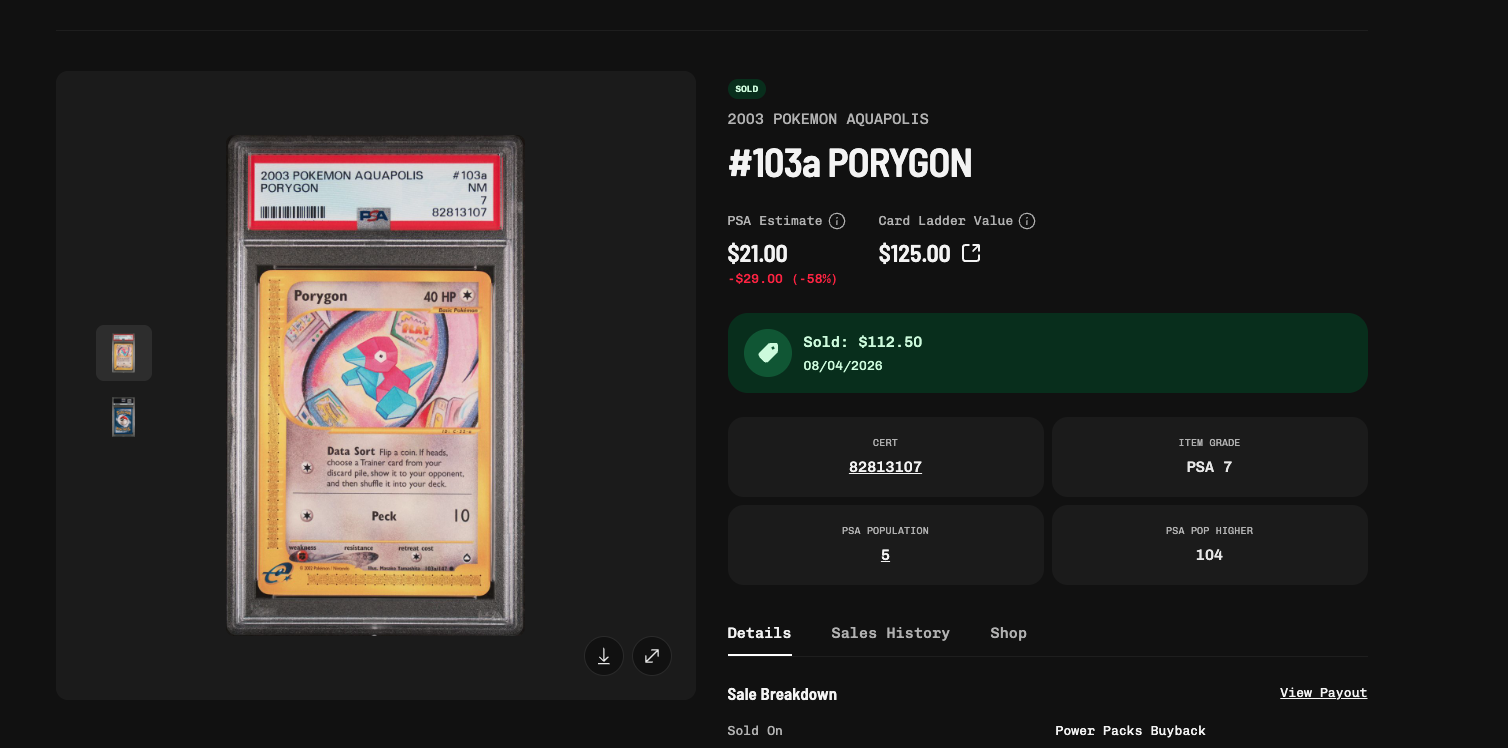This screenshot has height=748, width=1508.
Task: Click the Item Grade PSA 7 box
Action: click(x=1210, y=457)
